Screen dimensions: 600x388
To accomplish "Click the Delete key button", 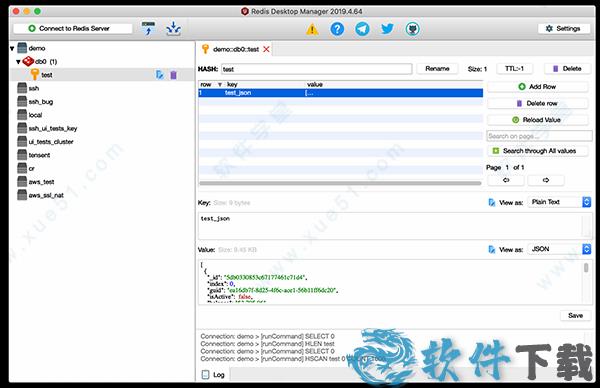I will 567,68.
